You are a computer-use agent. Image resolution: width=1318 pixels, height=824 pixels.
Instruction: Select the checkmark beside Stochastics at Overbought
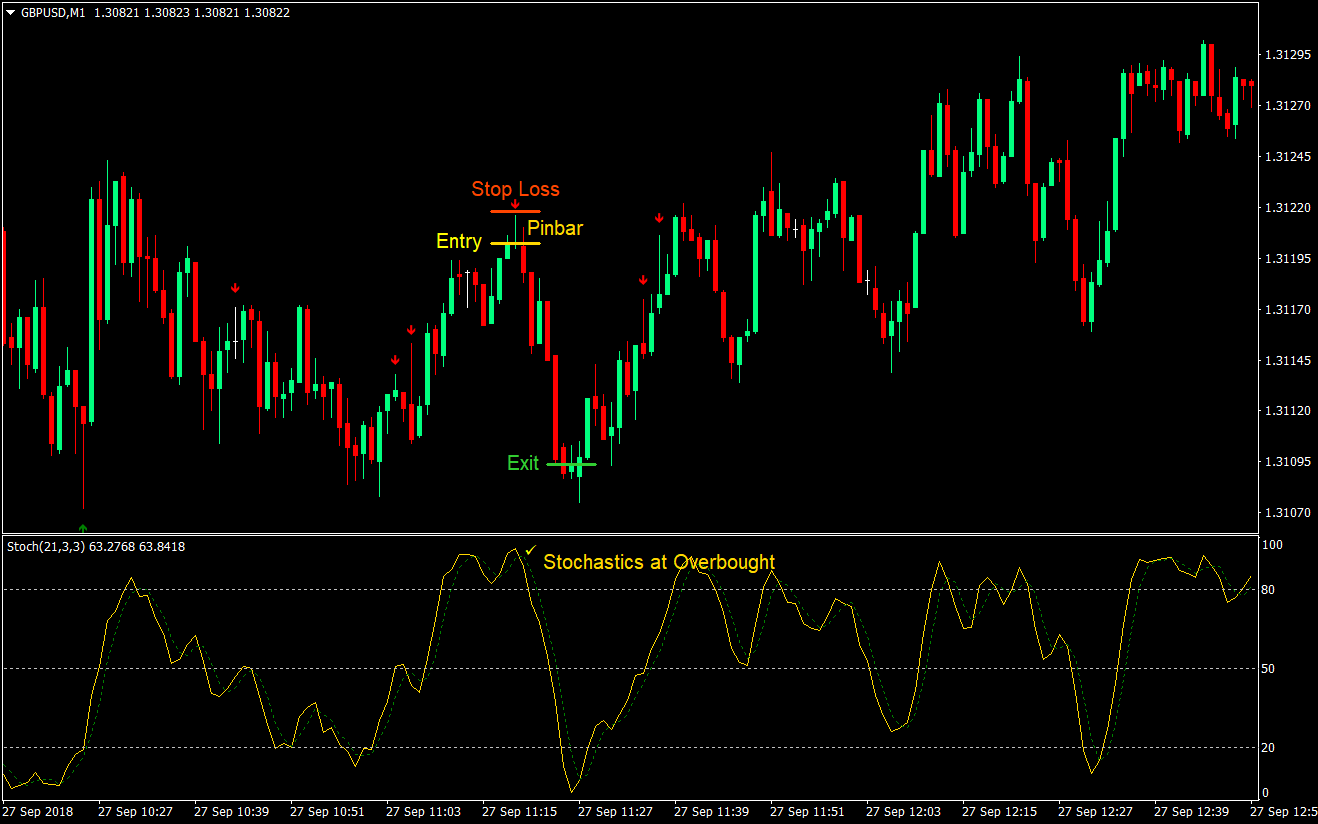pos(530,550)
